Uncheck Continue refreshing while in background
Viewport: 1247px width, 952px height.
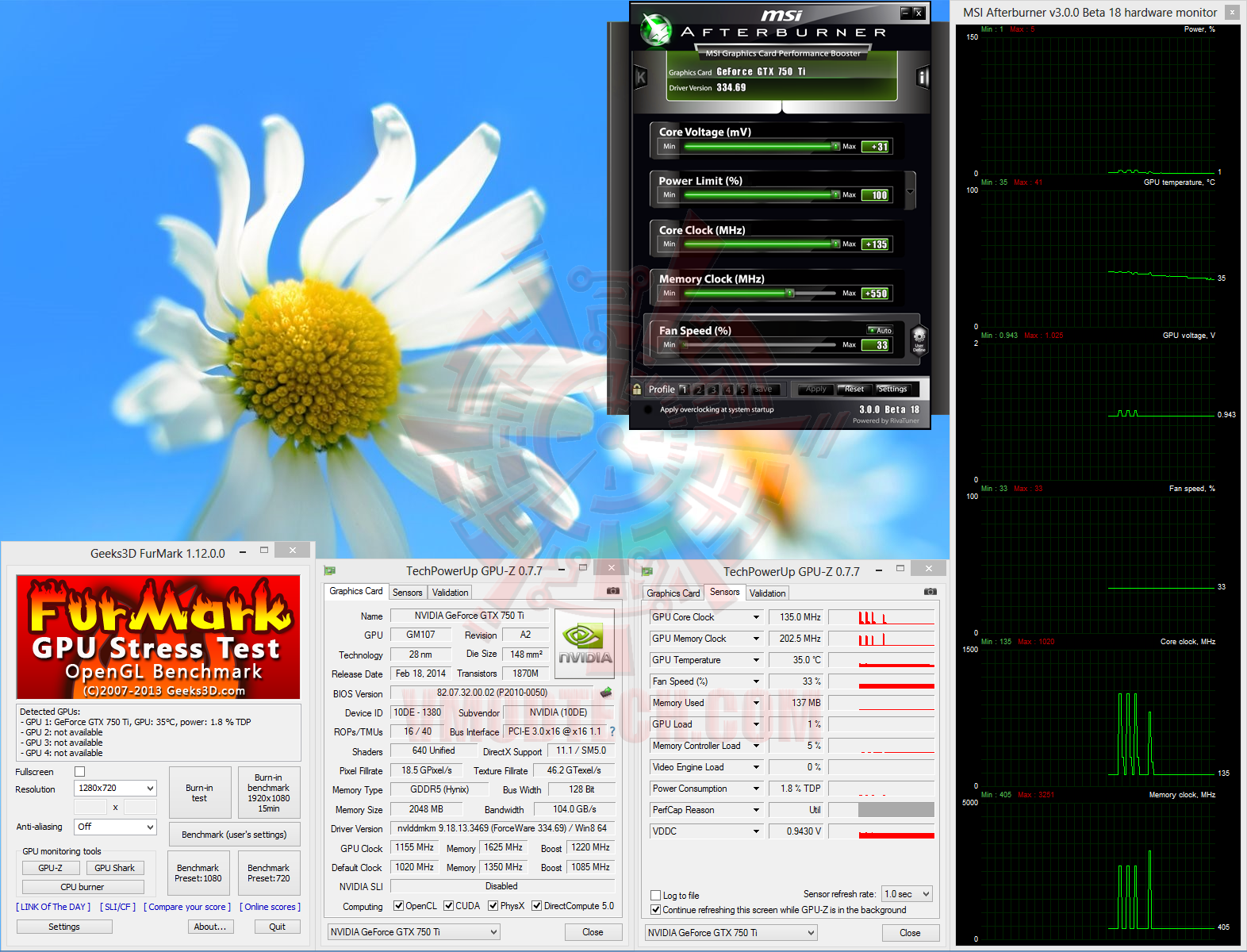pos(656,910)
